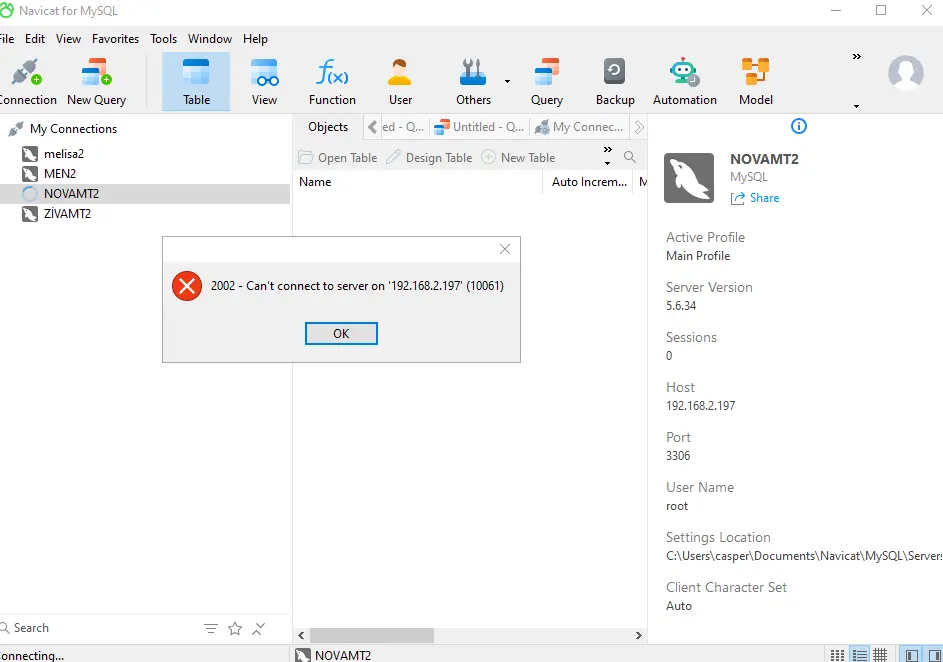Toggle favorites star icon near Search
The width and height of the screenshot is (943, 662).
tap(235, 628)
